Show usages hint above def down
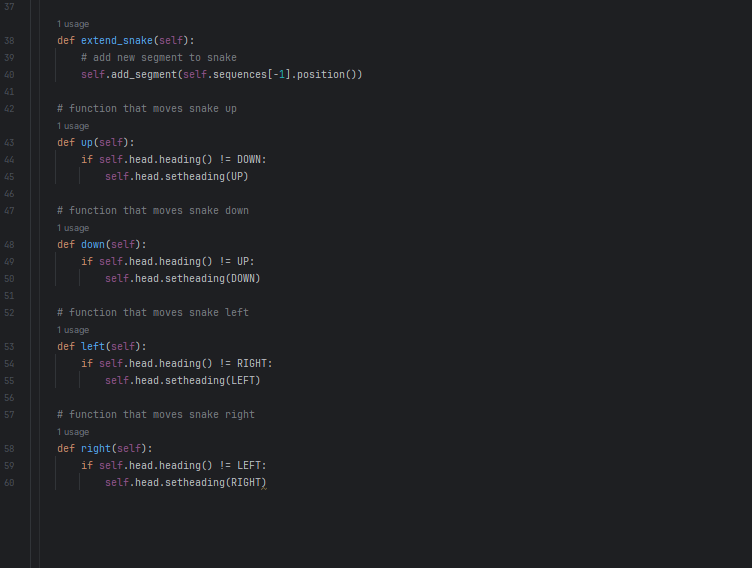 (73, 228)
